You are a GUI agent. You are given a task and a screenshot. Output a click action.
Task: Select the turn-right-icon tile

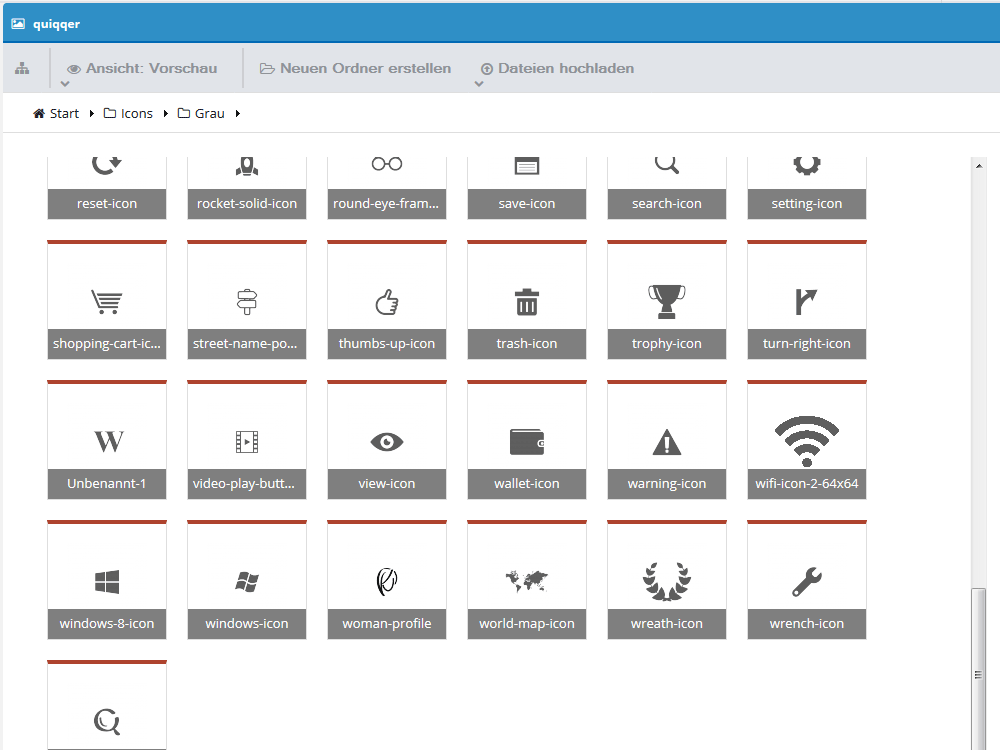pyautogui.click(x=807, y=300)
